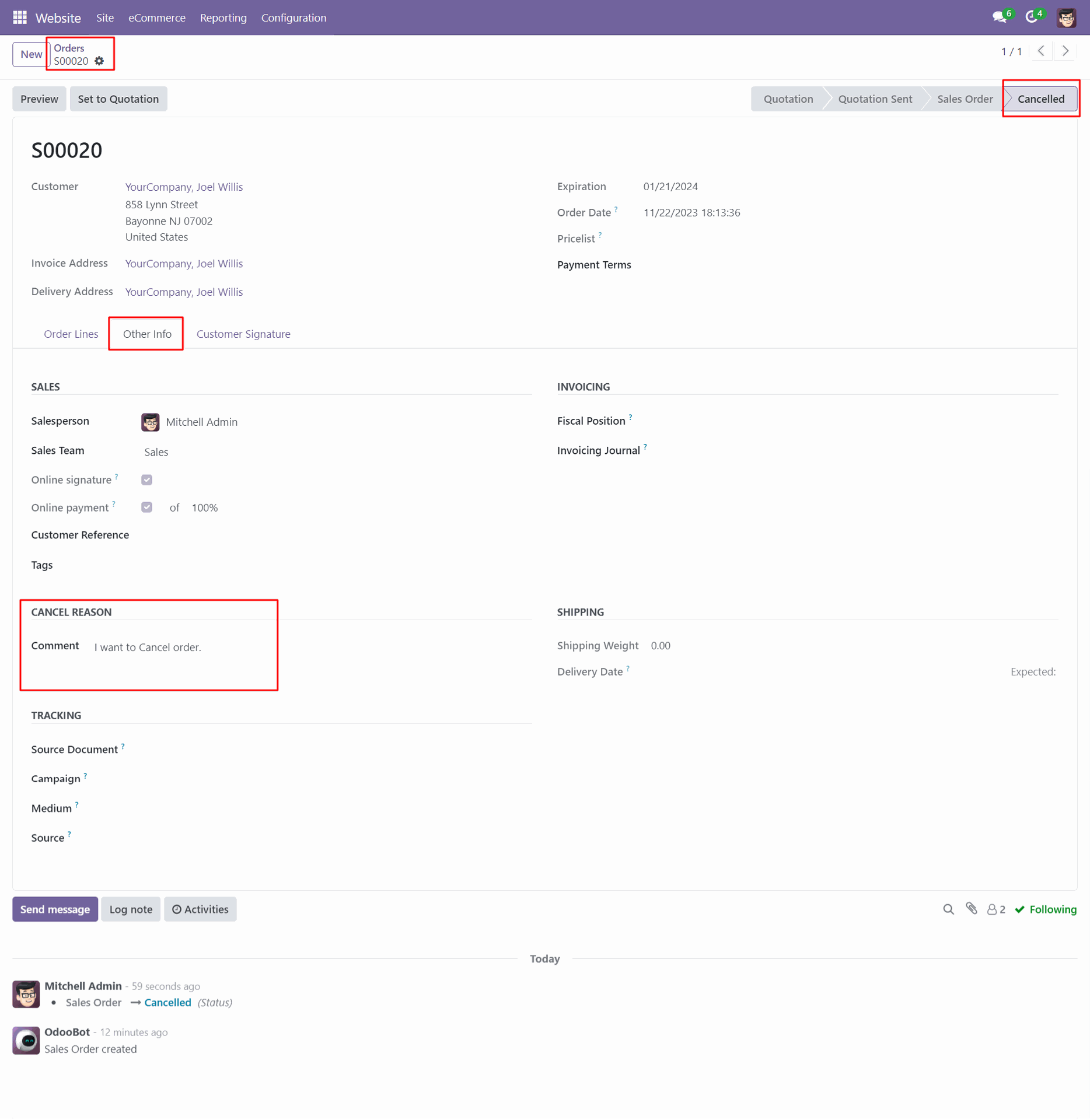Toggle the Online signature checkbox
Viewport: 1090px width, 1120px height.
coord(146,480)
